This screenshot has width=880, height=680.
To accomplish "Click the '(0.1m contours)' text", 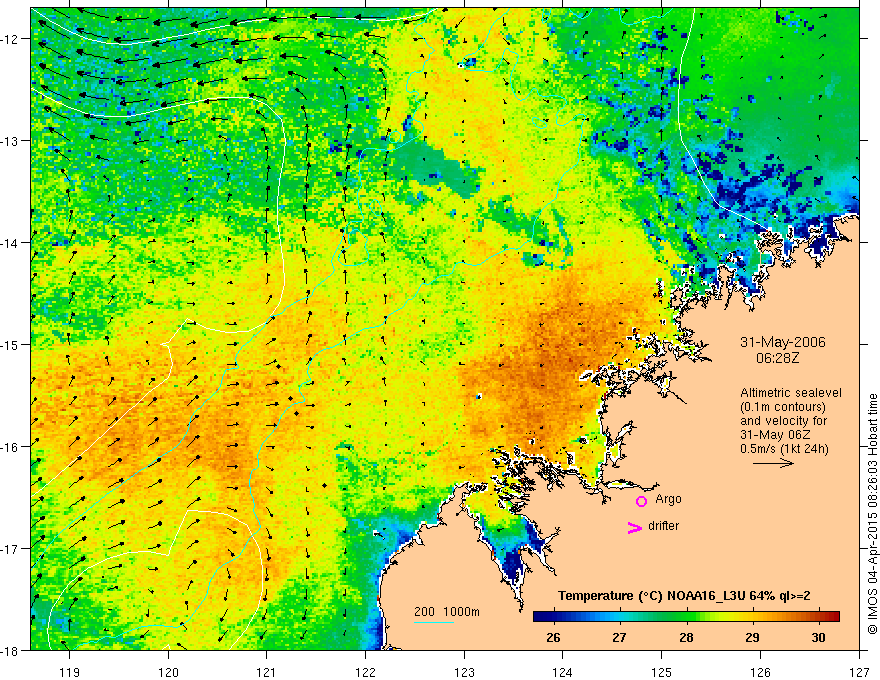I will [x=783, y=407].
